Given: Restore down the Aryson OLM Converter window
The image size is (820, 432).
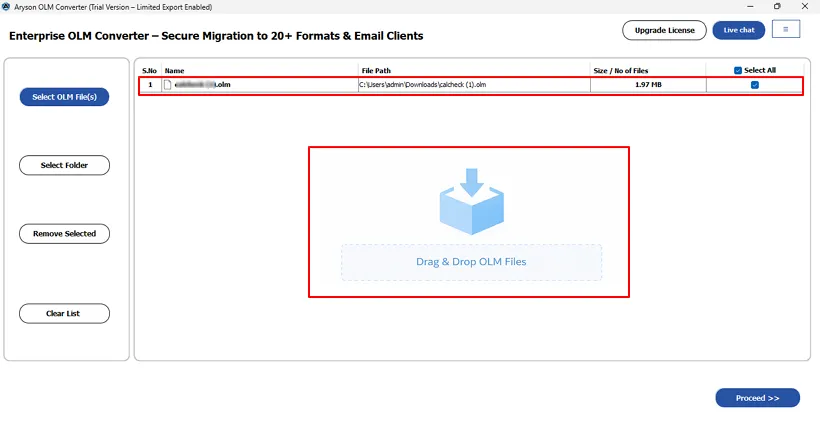Looking at the screenshot, I should point(777,6).
